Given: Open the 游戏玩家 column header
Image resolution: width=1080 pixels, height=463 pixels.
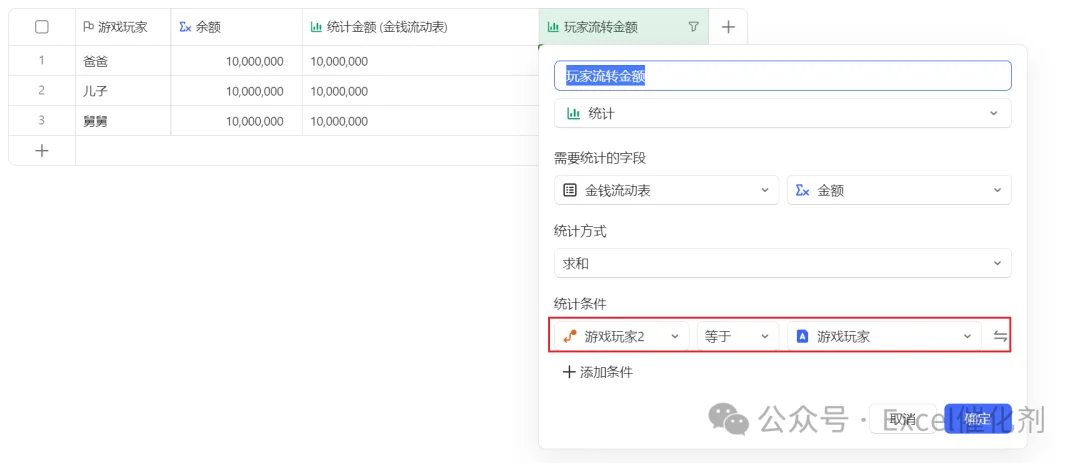Looking at the screenshot, I should coord(123,27).
